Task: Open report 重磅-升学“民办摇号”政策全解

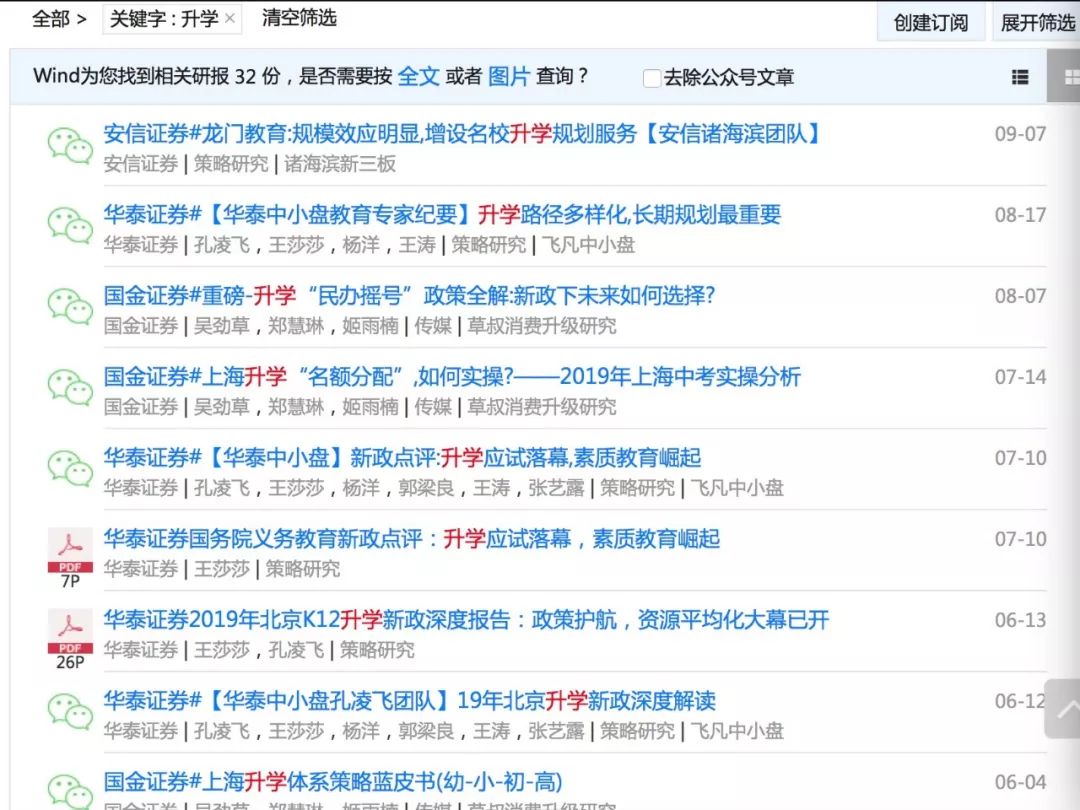Action: click(410, 295)
